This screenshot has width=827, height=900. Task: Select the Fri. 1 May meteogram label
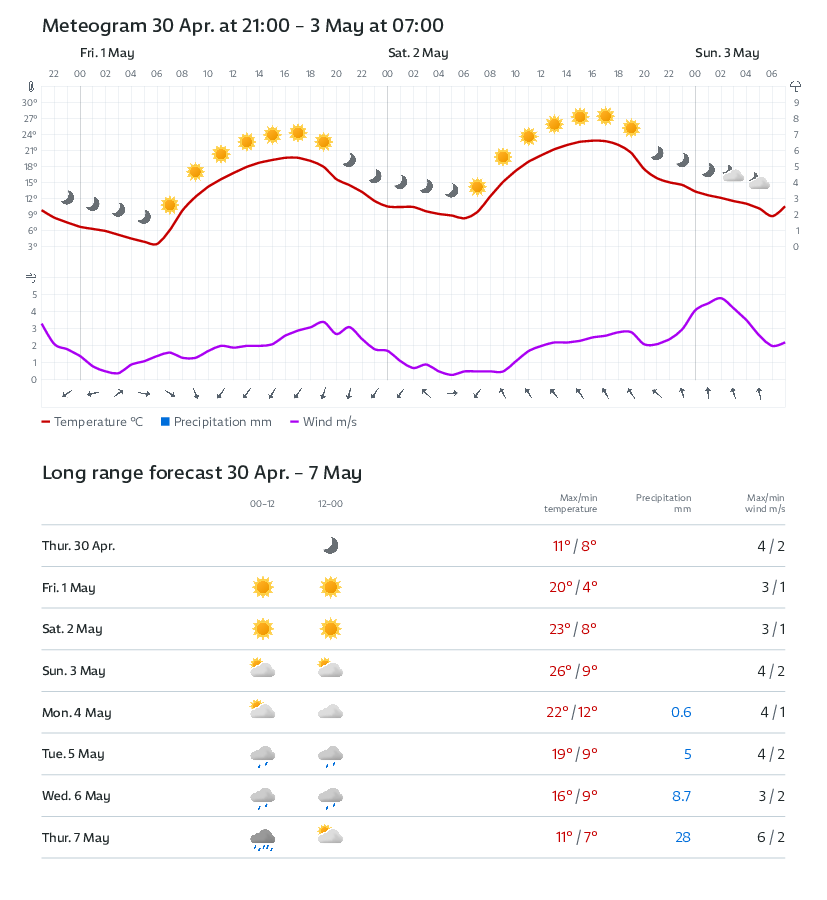coord(107,53)
